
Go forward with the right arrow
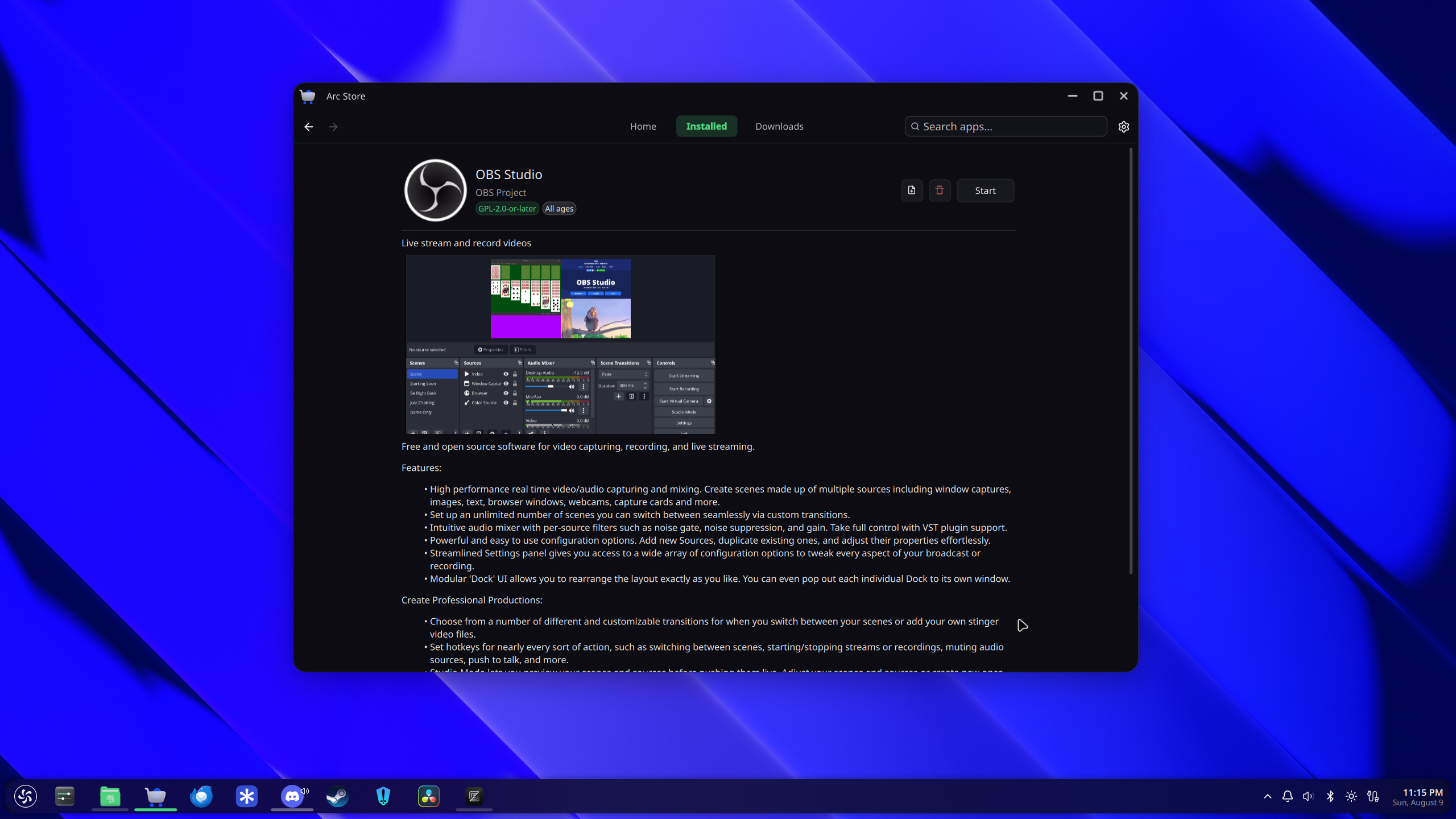pyautogui.click(x=333, y=127)
